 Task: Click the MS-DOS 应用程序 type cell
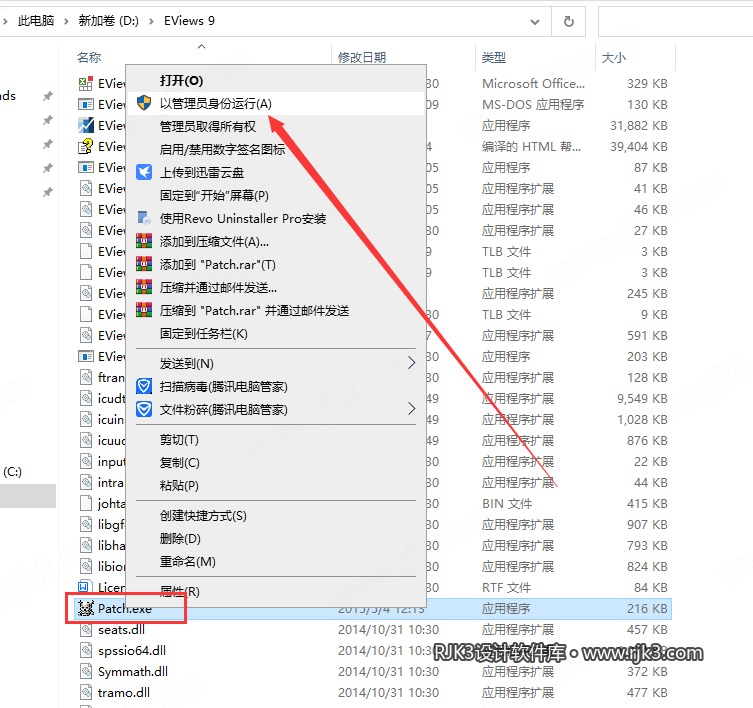(x=533, y=104)
